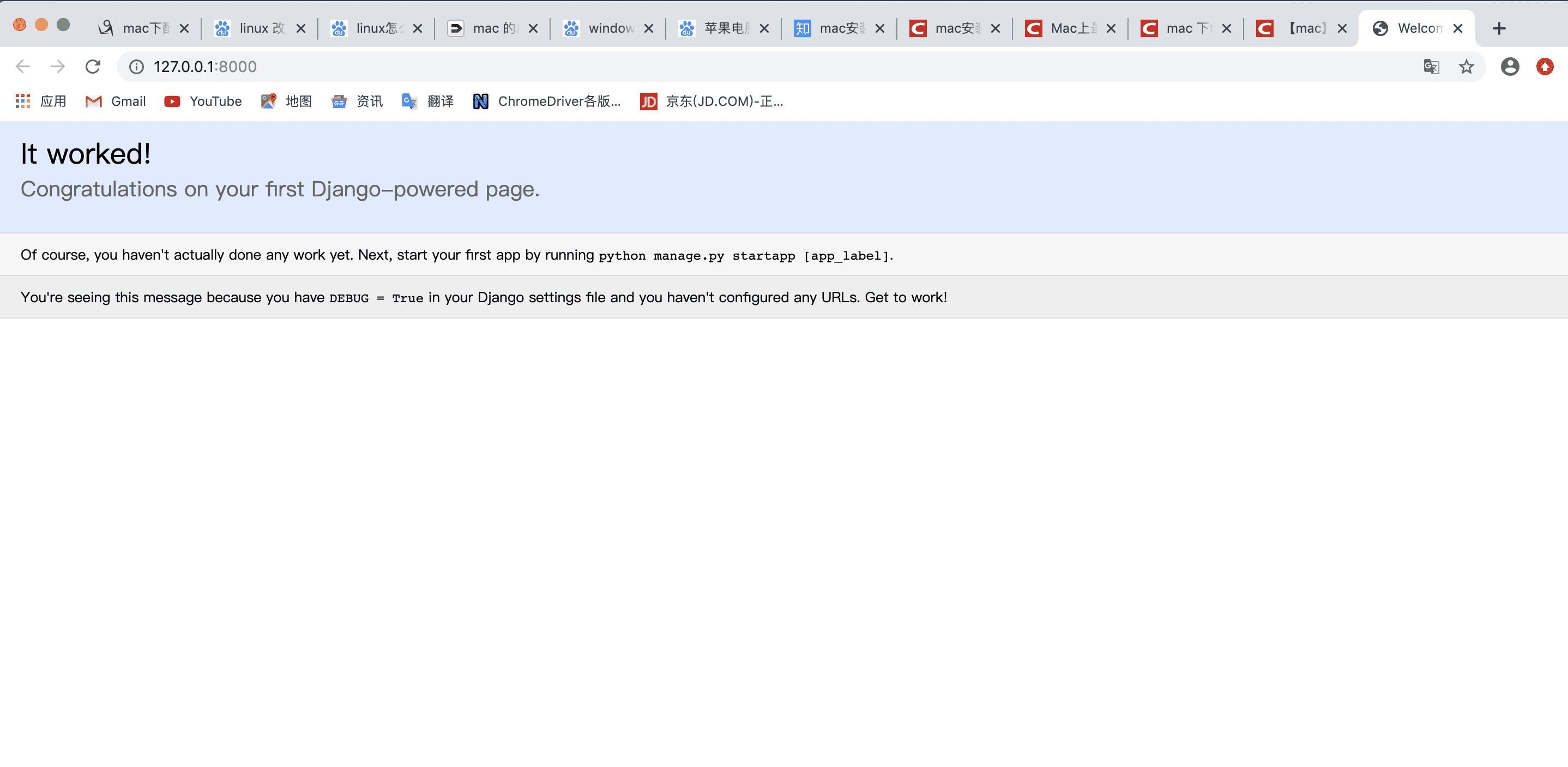
Task: Click the browser back navigation button
Action: tap(22, 67)
